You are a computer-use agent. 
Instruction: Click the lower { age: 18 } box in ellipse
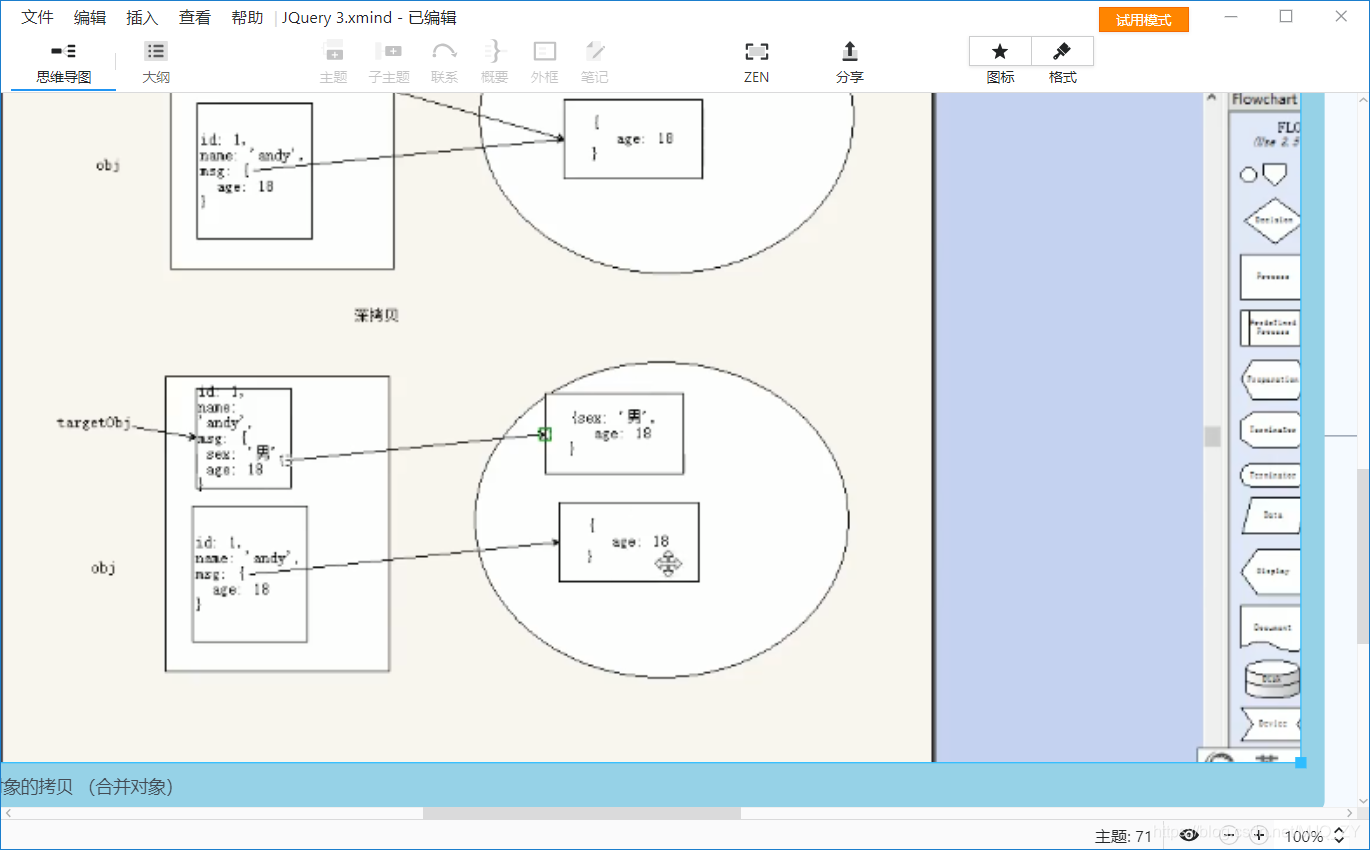pyautogui.click(x=628, y=542)
